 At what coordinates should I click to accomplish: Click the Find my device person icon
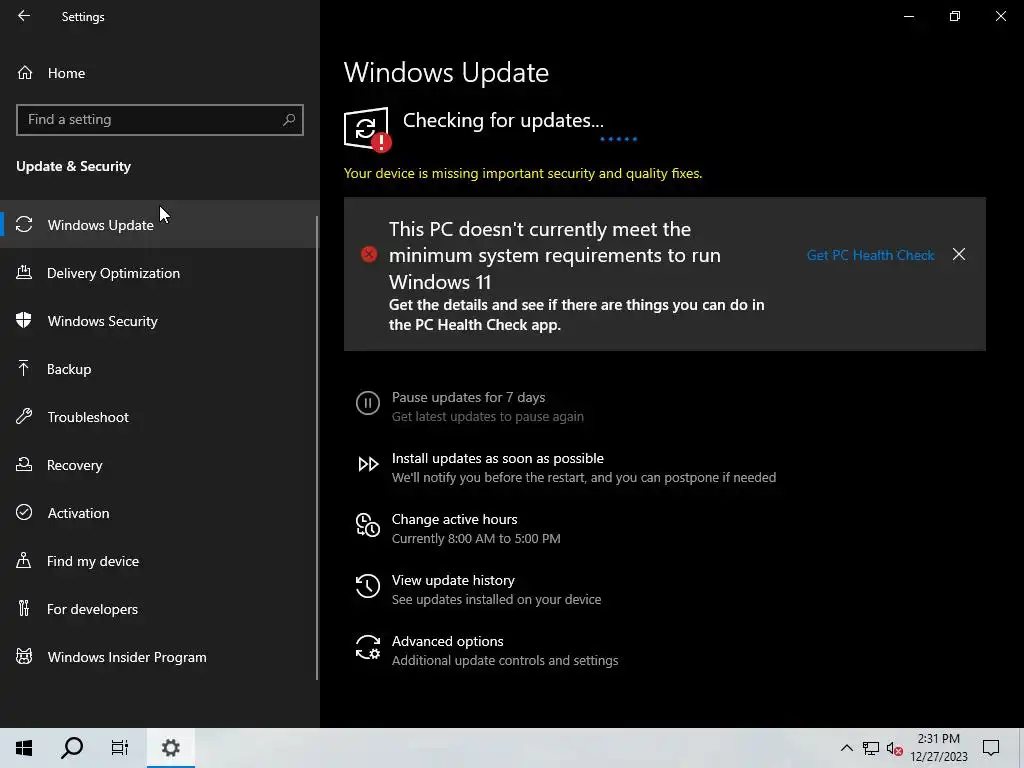[24, 560]
